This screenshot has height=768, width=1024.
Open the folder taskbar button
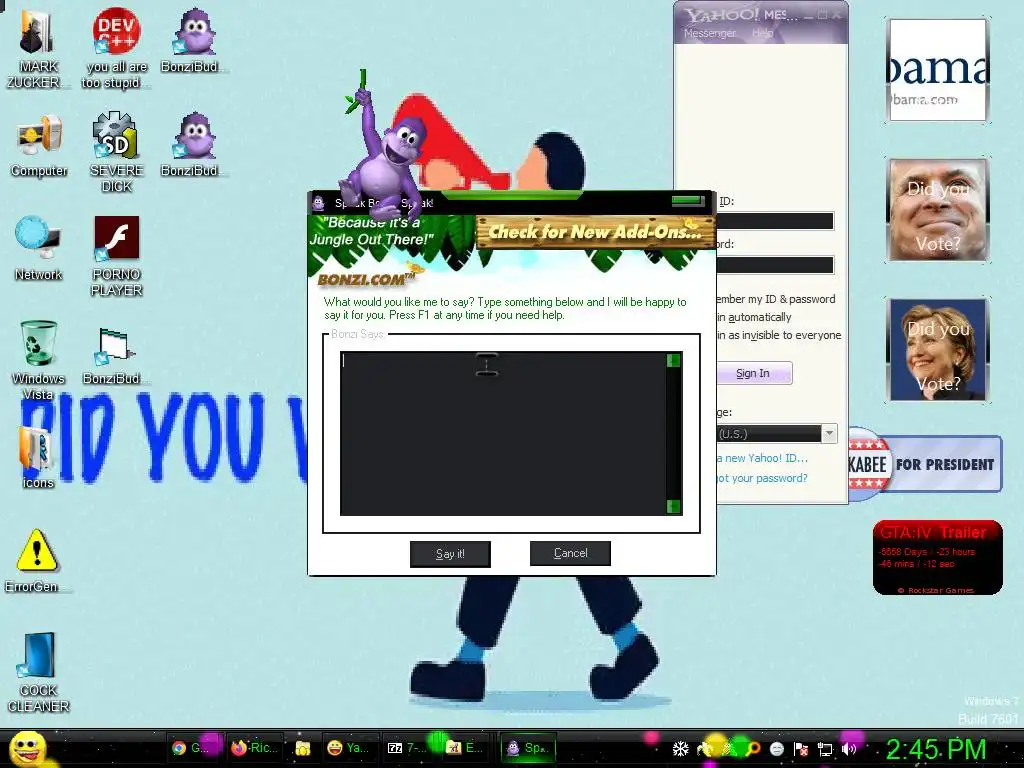[x=302, y=748]
